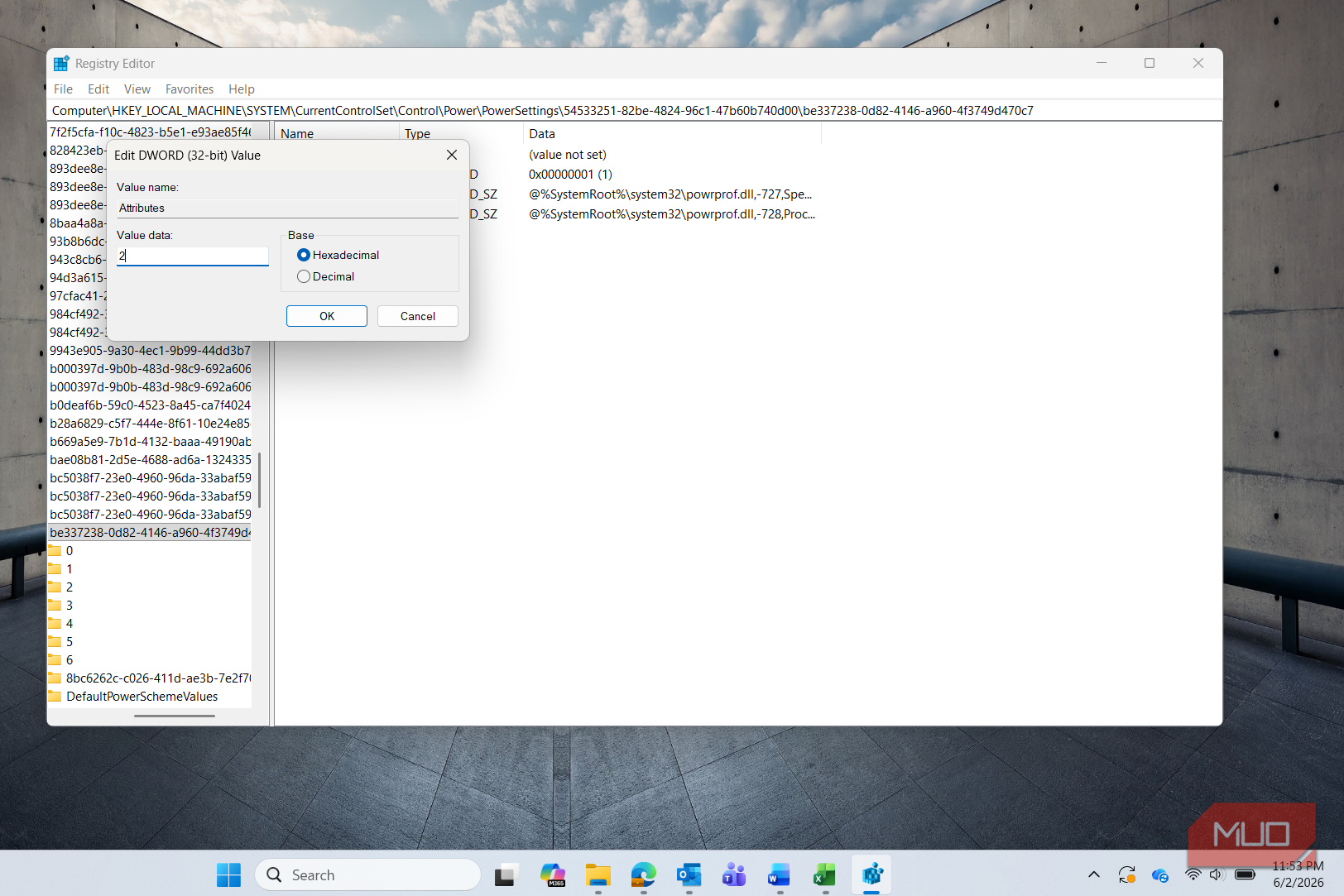Image resolution: width=1344 pixels, height=896 pixels.
Task: Maximize the Registry Editor window
Action: 1150,63
